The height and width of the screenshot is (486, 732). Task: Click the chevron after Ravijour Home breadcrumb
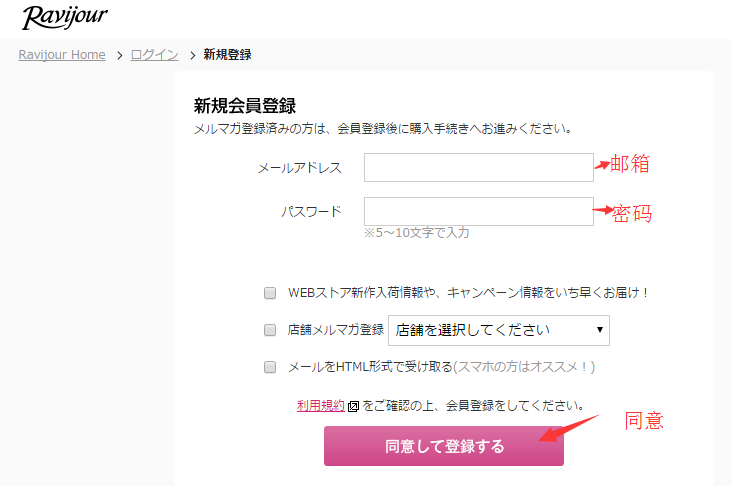click(x=118, y=55)
